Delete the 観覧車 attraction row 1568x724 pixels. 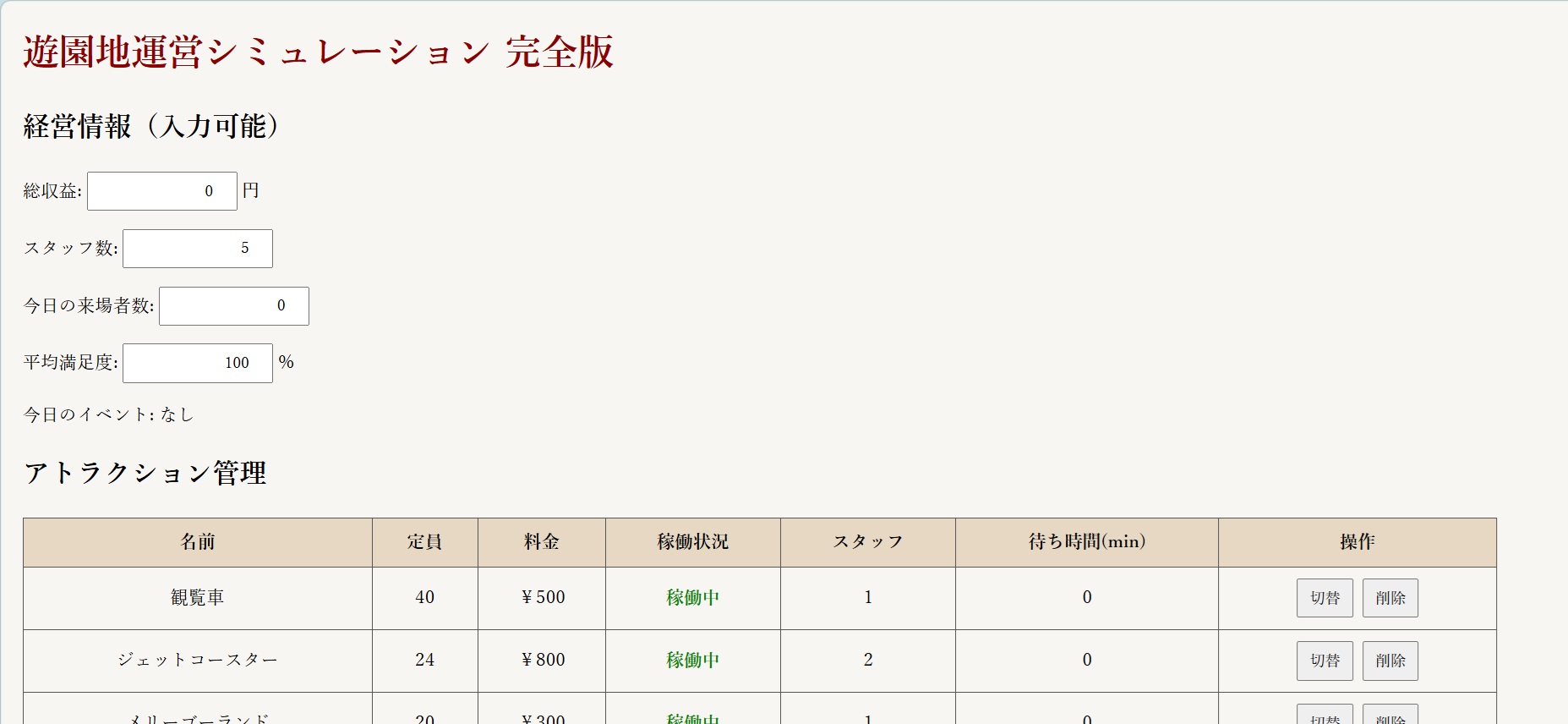tap(1390, 598)
